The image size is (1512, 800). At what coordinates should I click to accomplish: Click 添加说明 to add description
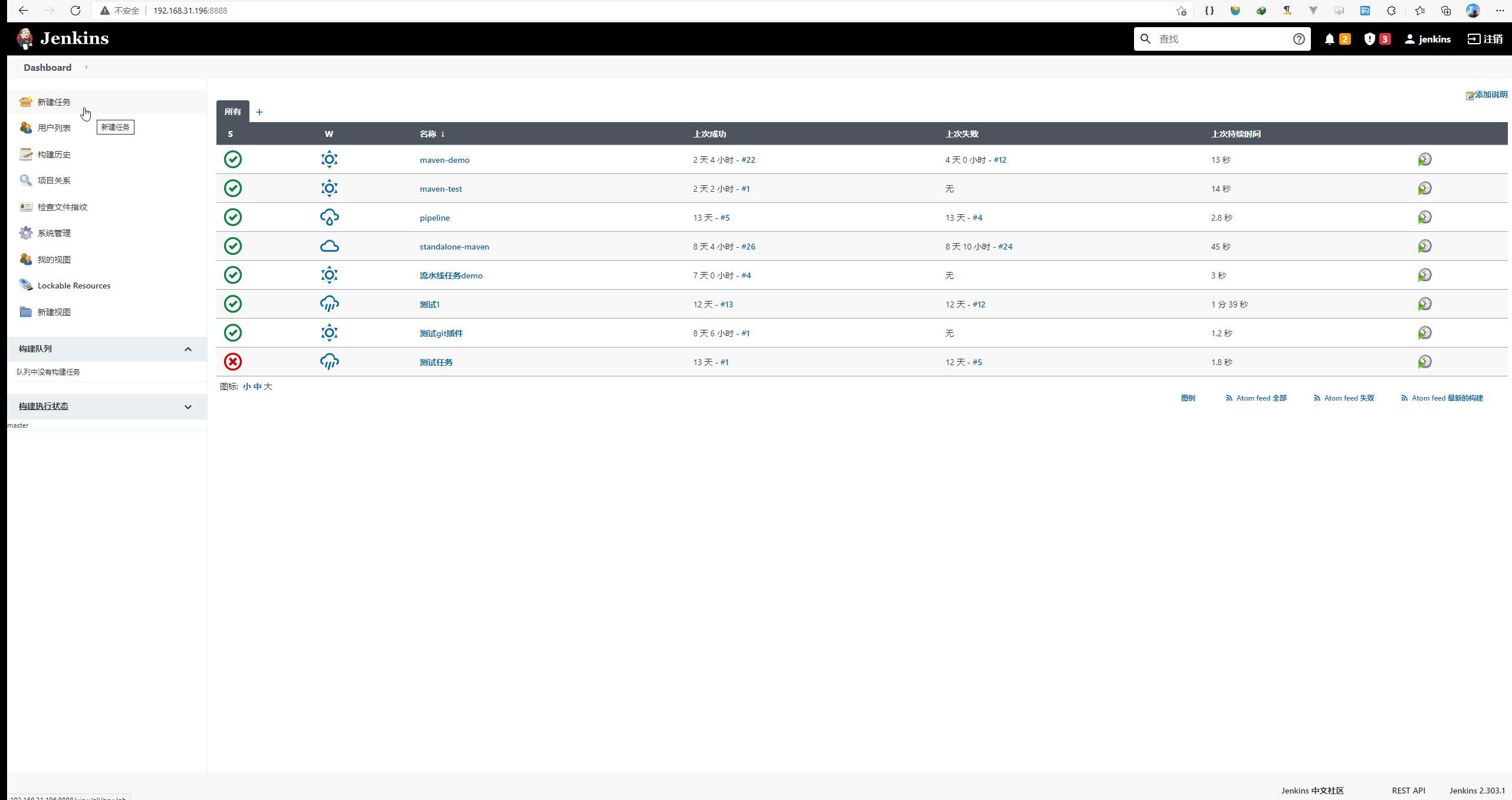[1487, 95]
